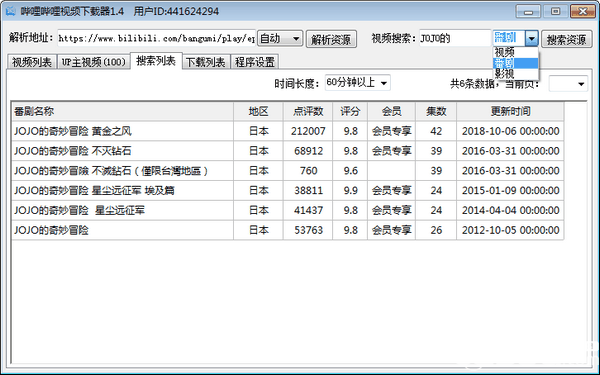Click episode count 26 cell
The image size is (600, 375).
436,230
